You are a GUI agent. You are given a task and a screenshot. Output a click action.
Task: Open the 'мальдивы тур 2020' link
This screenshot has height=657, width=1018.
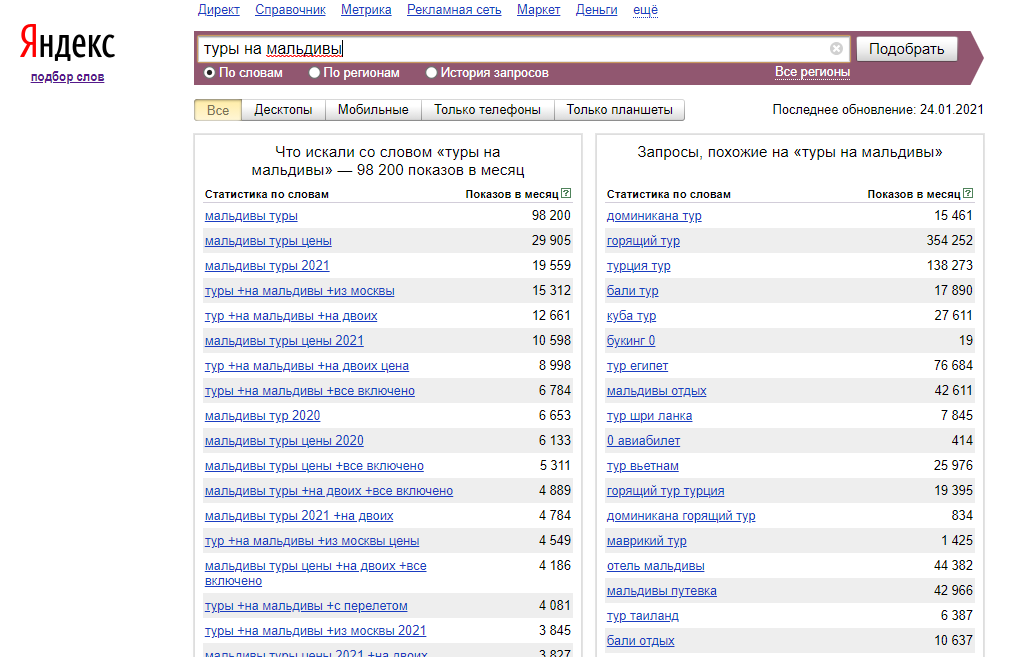262,415
